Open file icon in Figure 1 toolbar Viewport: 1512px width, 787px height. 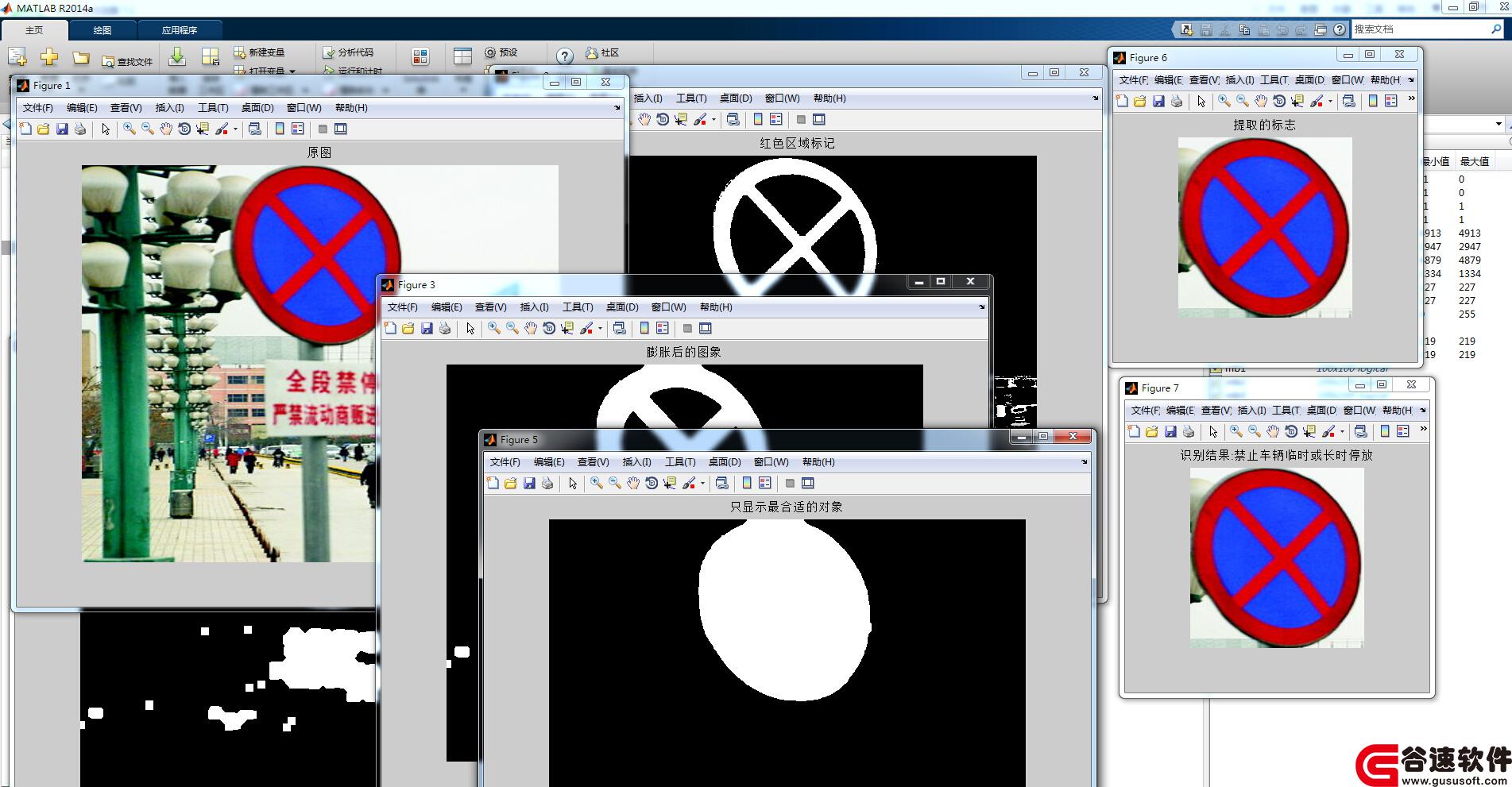44,129
